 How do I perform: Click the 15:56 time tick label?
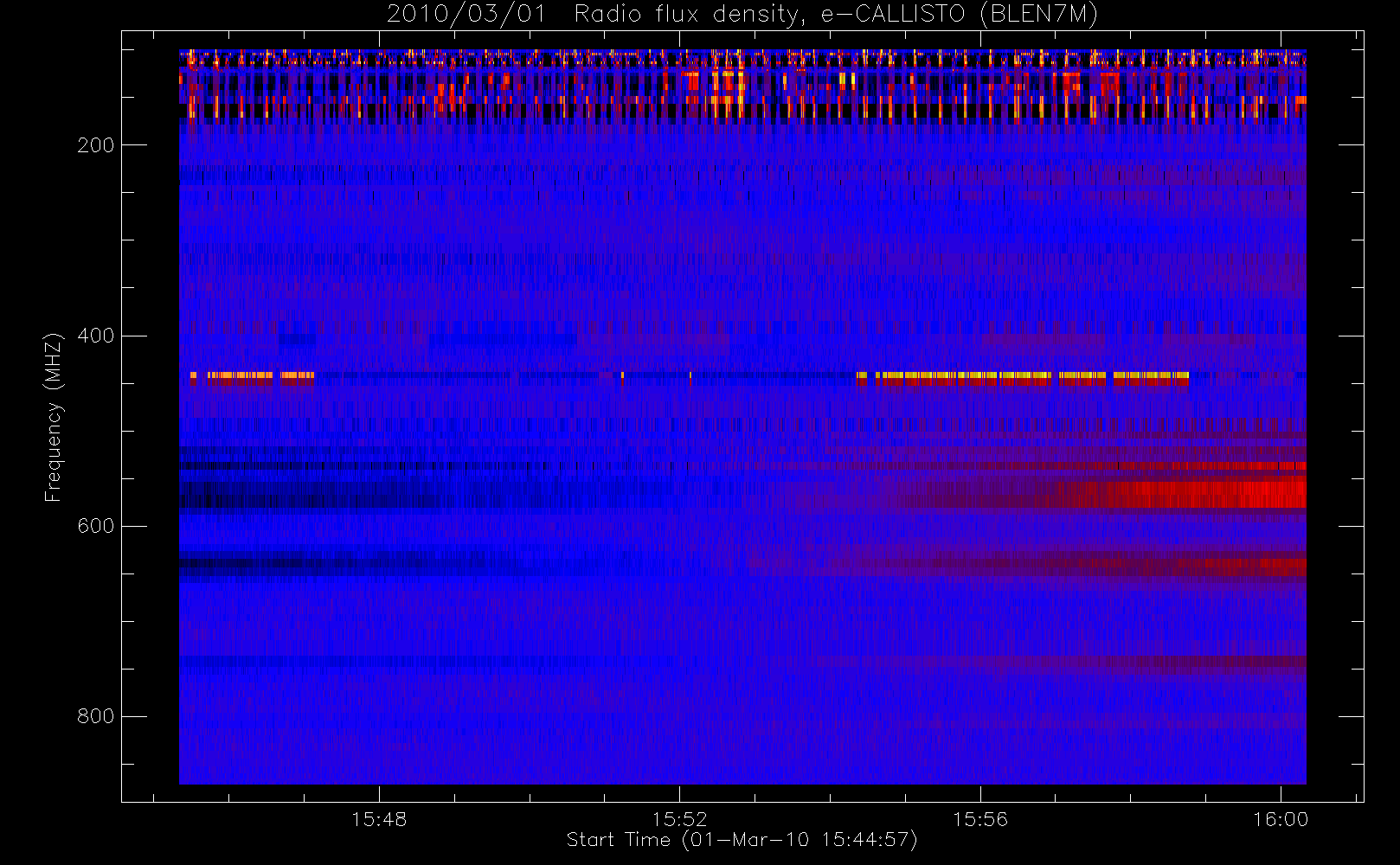tap(980, 819)
